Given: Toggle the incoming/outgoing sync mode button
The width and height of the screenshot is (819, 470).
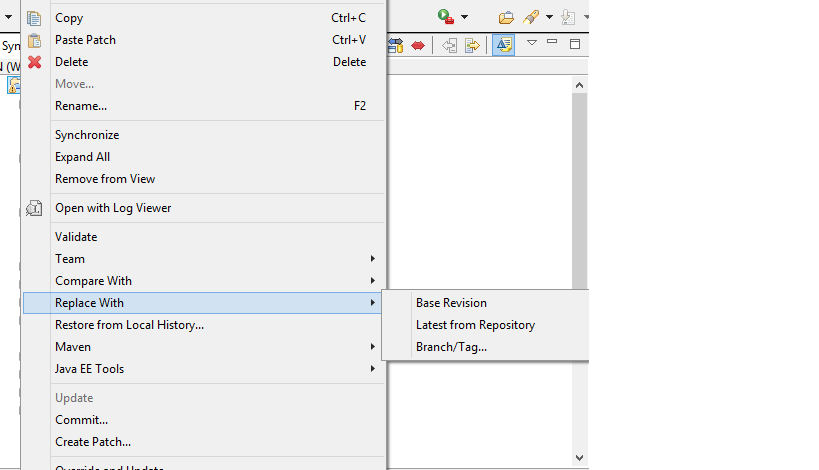Looking at the screenshot, I should (396, 45).
